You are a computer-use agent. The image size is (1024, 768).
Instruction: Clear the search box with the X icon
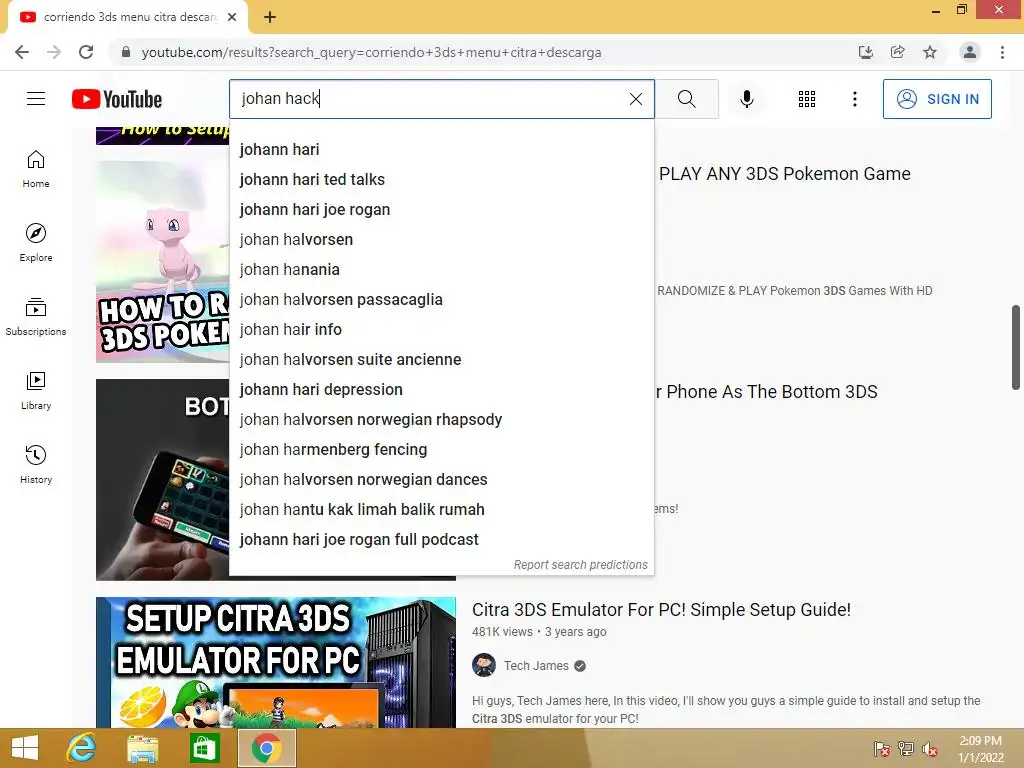coord(635,99)
